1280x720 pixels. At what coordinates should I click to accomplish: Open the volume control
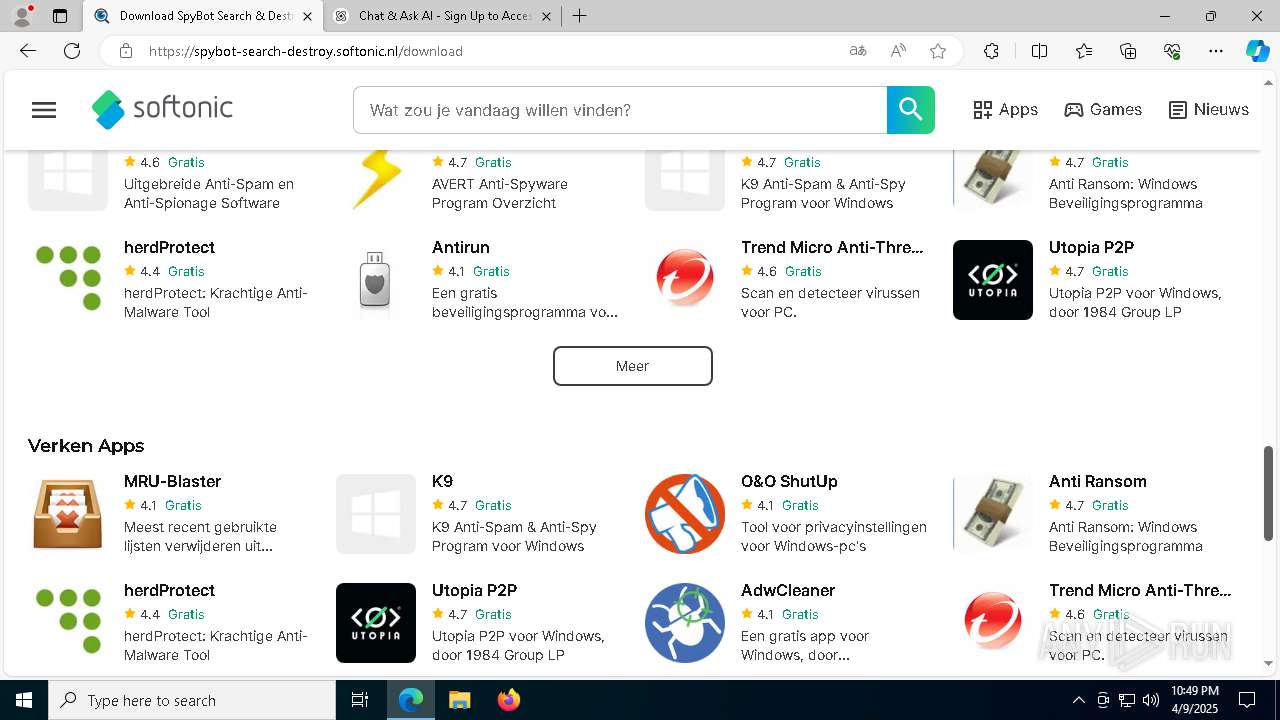[x=1151, y=700]
